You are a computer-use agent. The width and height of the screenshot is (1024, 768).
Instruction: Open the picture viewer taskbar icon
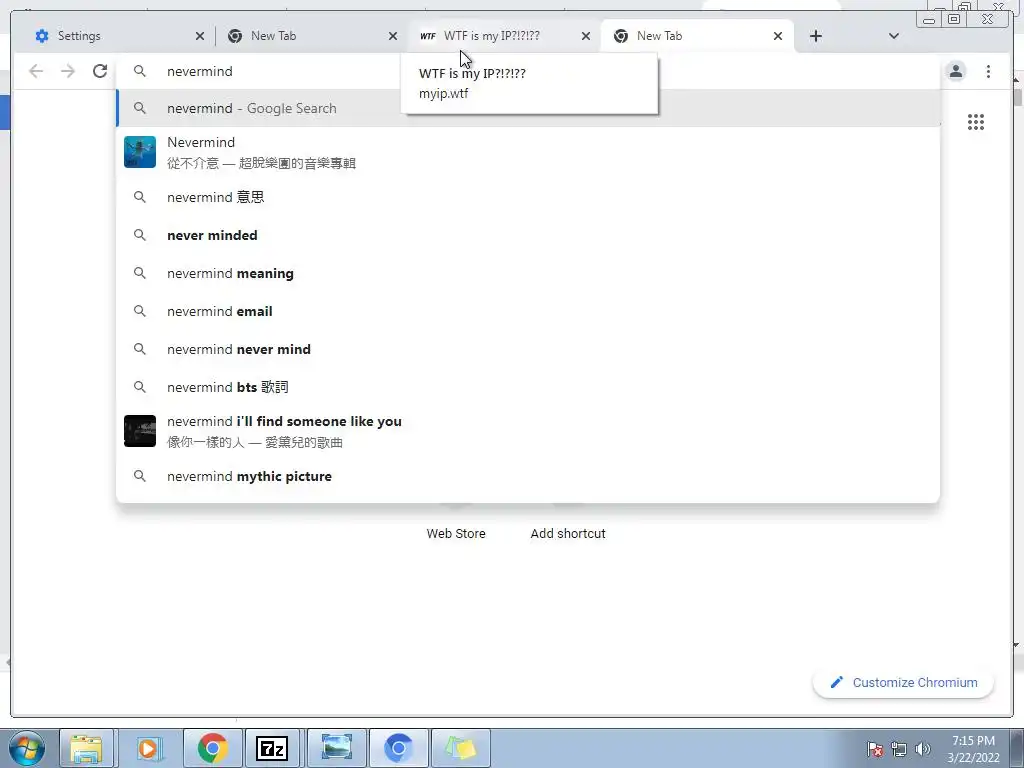point(336,748)
